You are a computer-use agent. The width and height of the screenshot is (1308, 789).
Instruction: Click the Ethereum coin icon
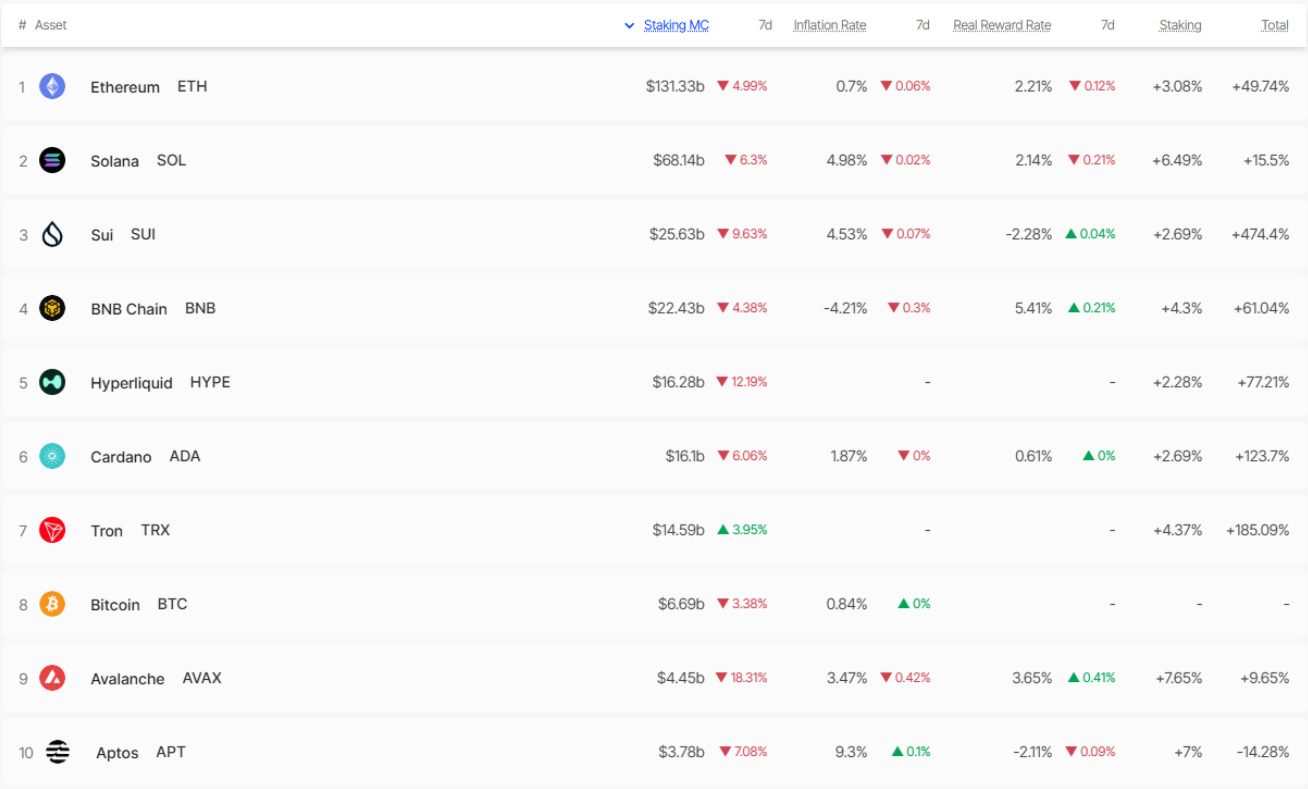pyautogui.click(x=52, y=86)
